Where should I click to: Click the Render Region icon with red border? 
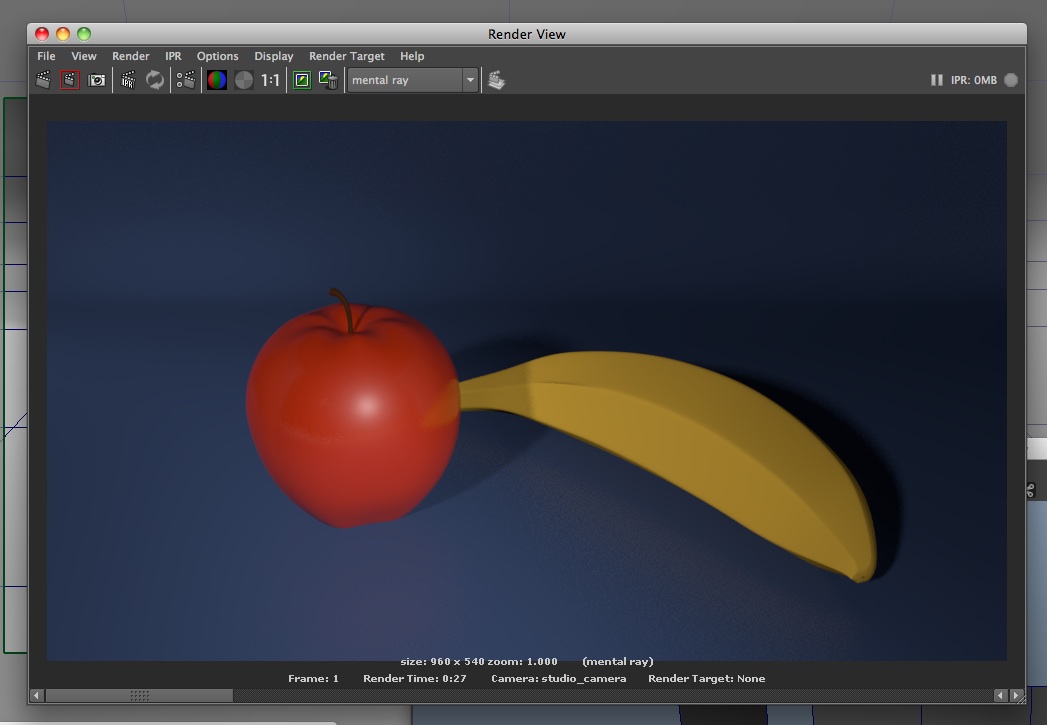[x=70, y=80]
